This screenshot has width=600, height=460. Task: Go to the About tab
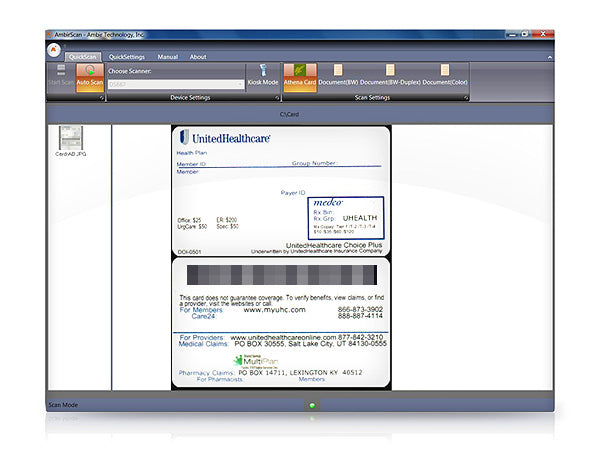coord(198,57)
